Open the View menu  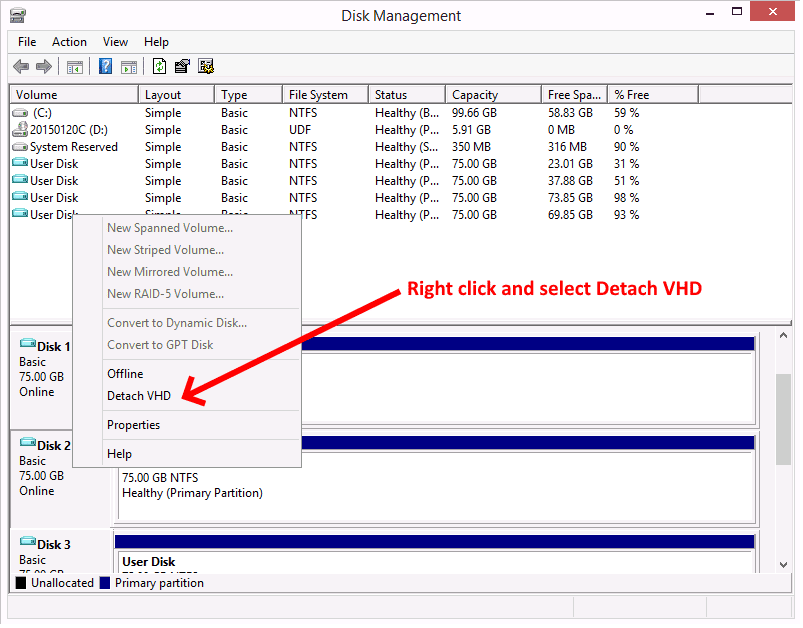115,42
